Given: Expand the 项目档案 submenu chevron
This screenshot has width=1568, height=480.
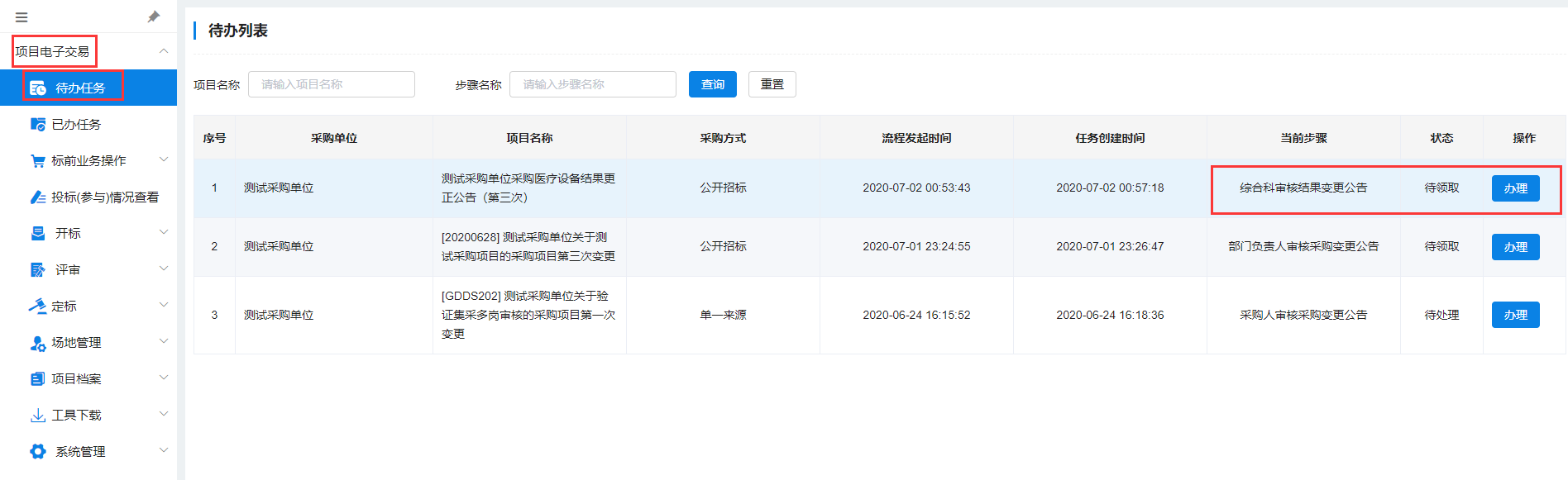Looking at the screenshot, I should [164, 378].
